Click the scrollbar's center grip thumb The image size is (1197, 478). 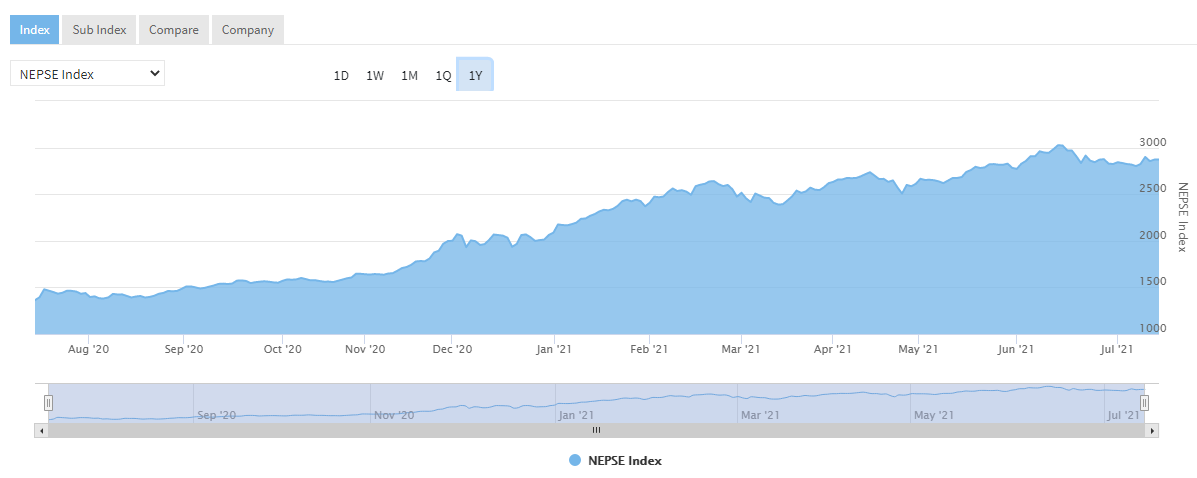(596, 430)
